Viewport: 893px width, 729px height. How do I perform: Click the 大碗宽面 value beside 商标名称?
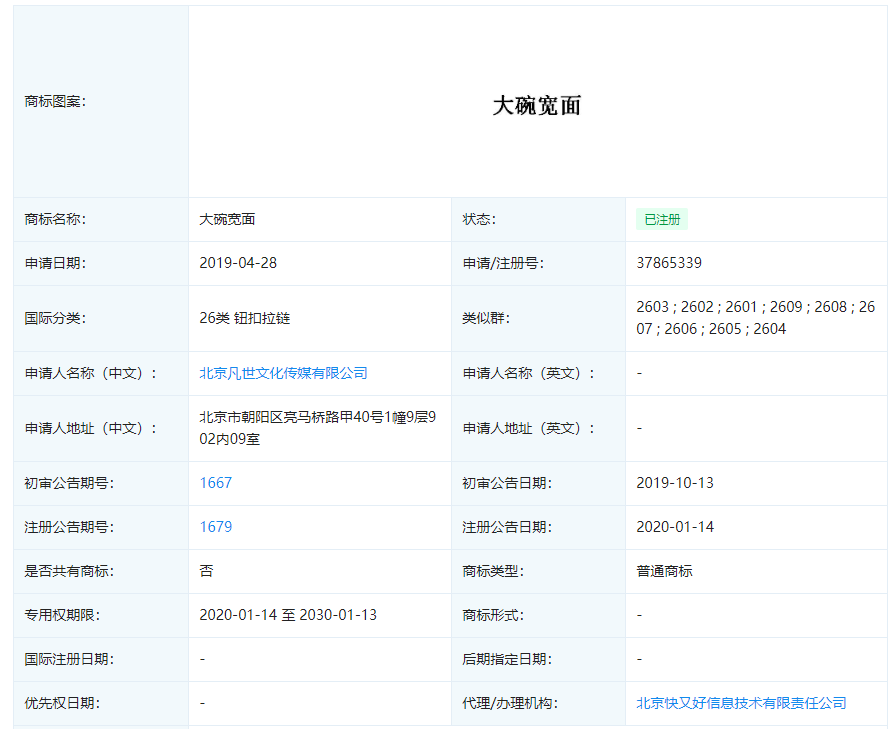(227, 220)
